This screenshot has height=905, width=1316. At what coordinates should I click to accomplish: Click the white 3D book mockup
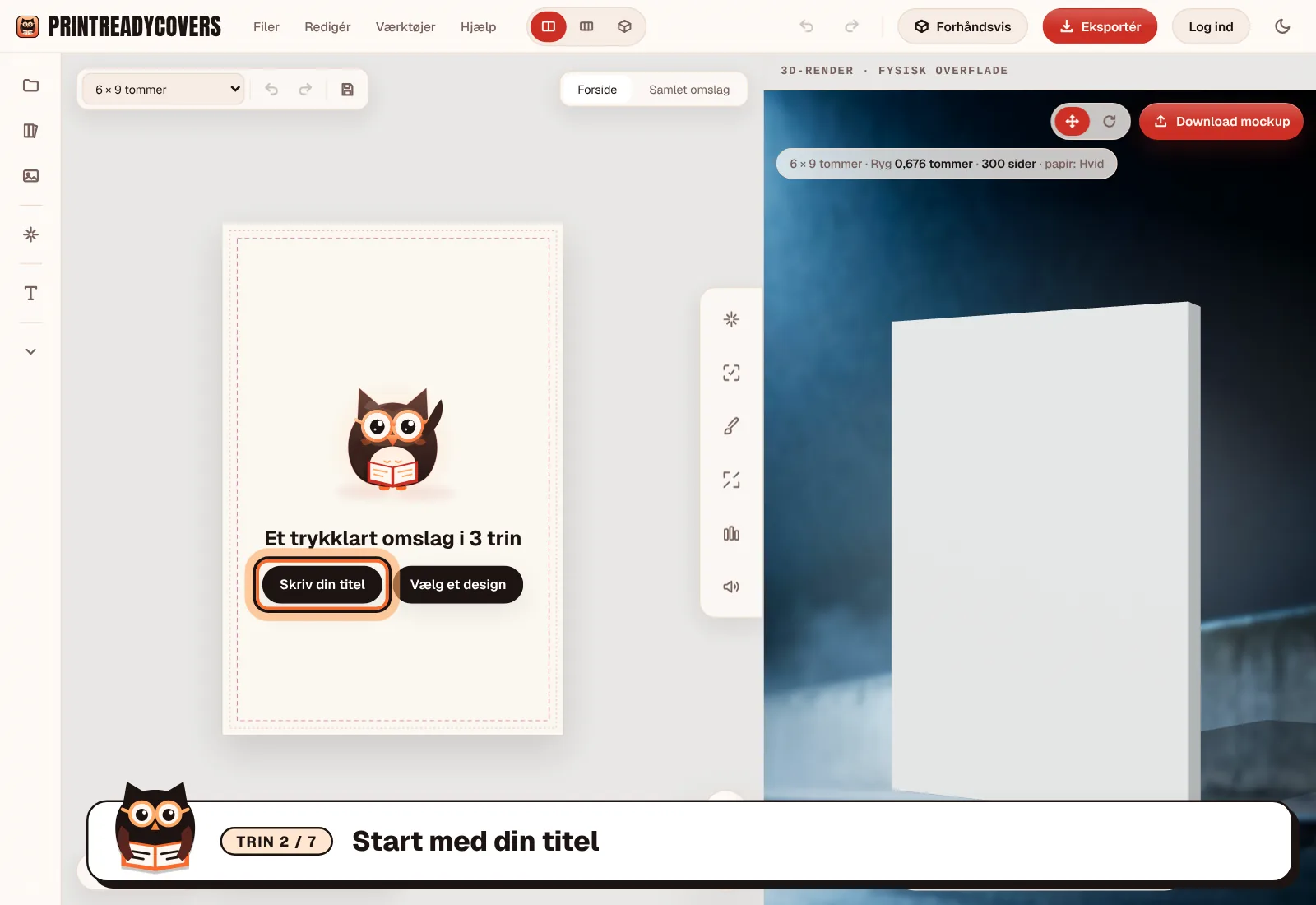point(1046,551)
